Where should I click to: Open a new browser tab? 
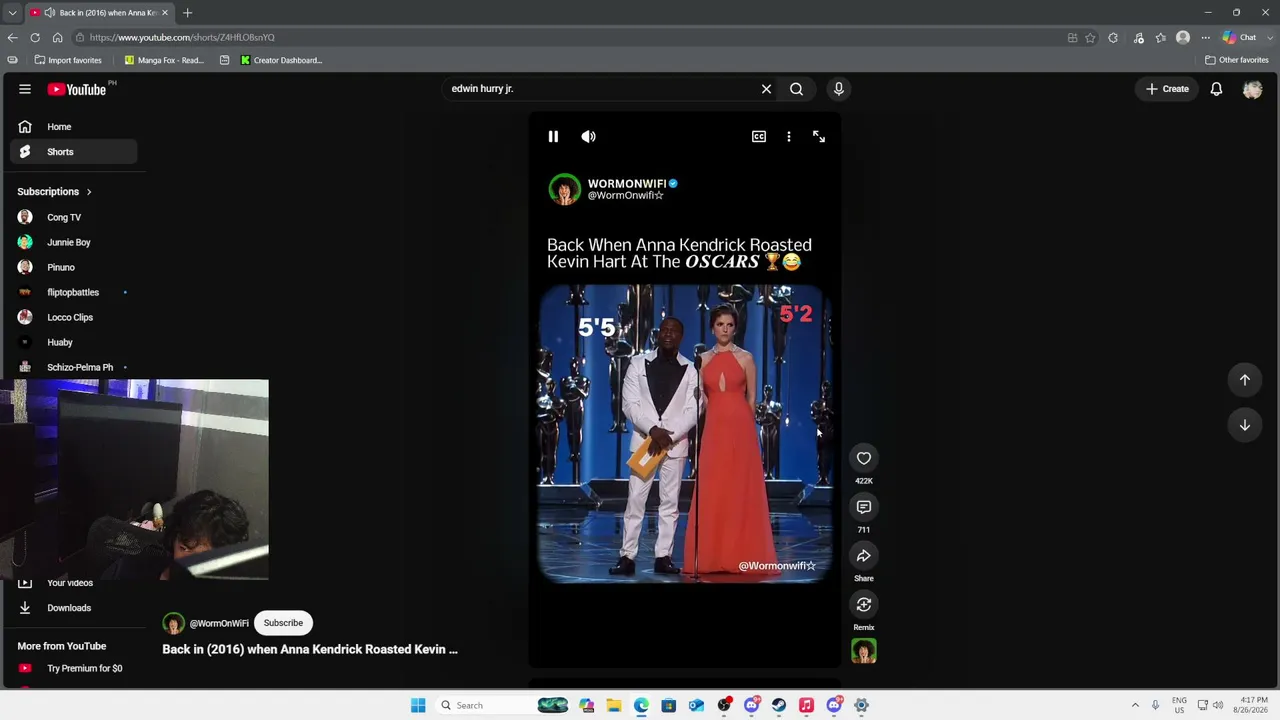[187, 13]
